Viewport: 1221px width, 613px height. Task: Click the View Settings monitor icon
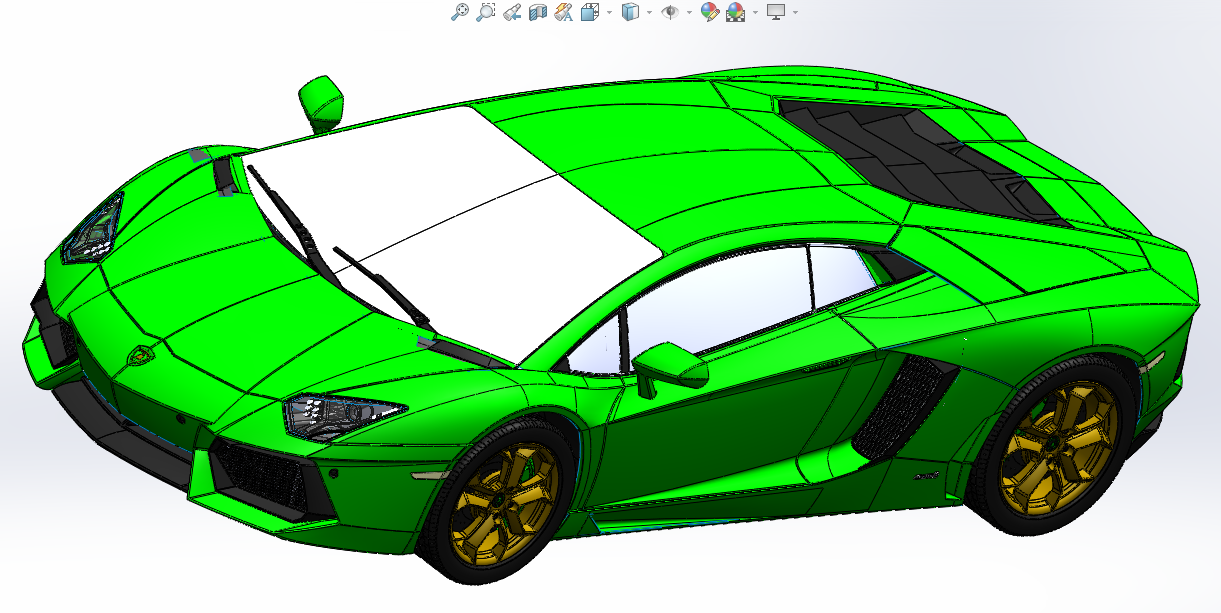777,12
